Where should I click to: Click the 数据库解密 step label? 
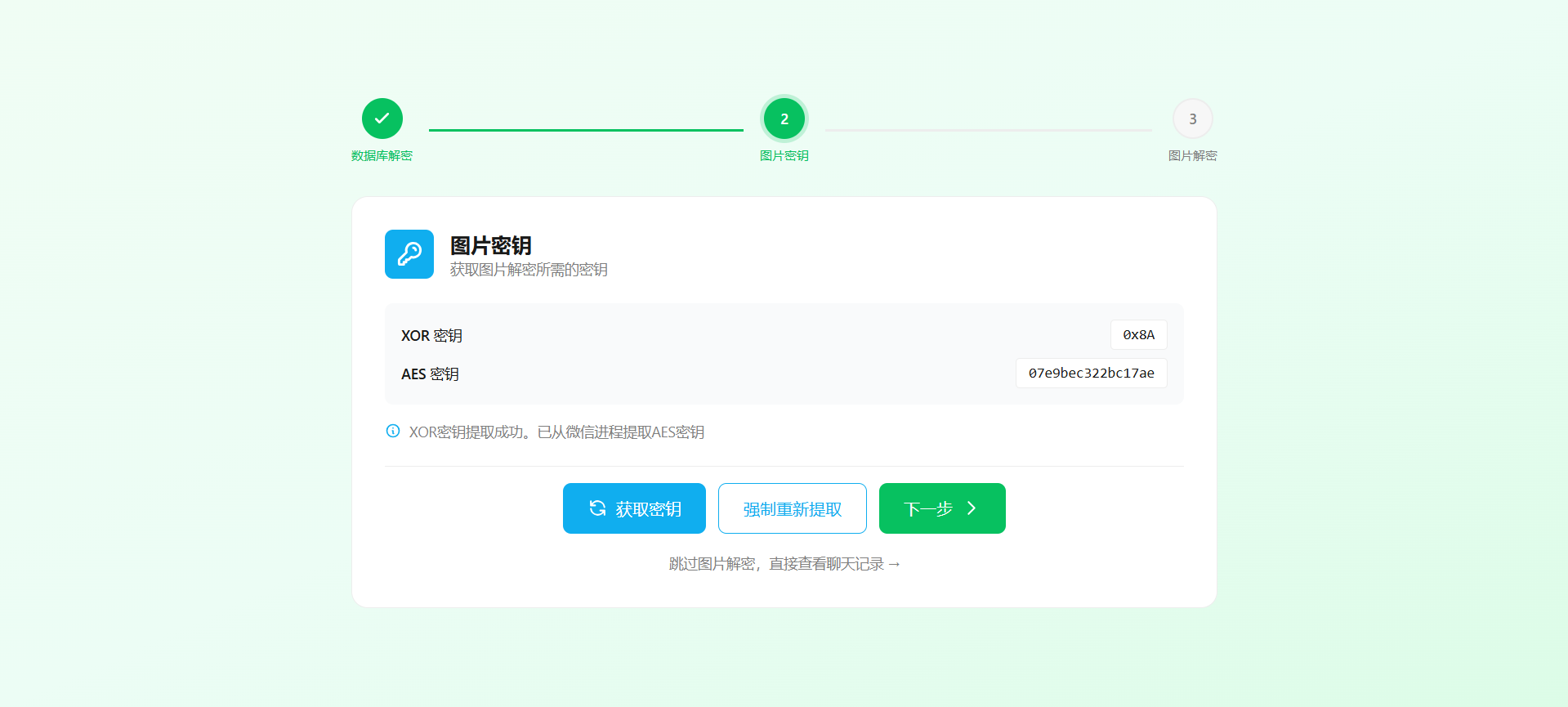click(x=382, y=156)
